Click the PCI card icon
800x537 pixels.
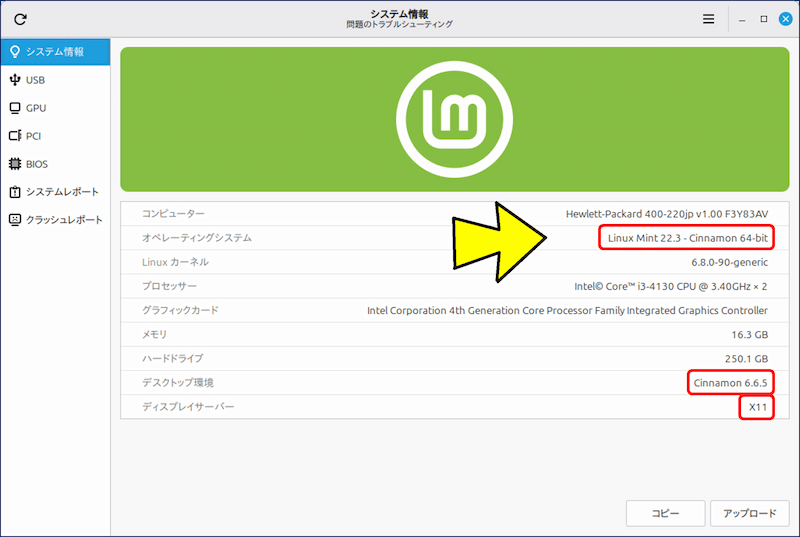pos(15,136)
